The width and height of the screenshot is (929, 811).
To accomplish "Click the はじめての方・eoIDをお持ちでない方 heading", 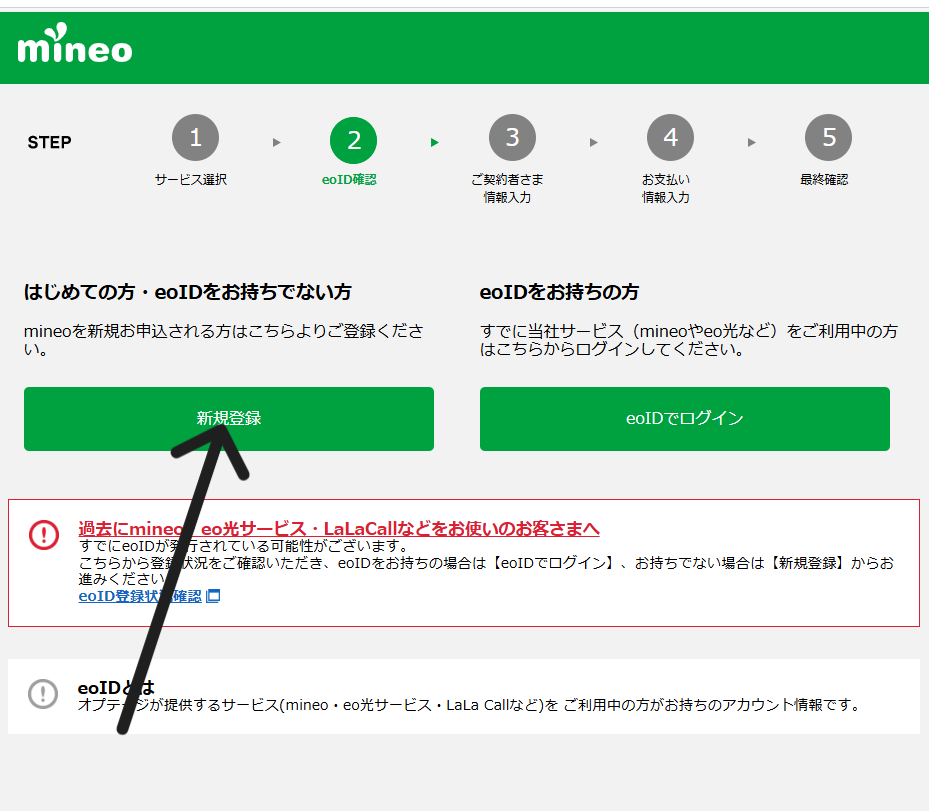I will (x=188, y=292).
